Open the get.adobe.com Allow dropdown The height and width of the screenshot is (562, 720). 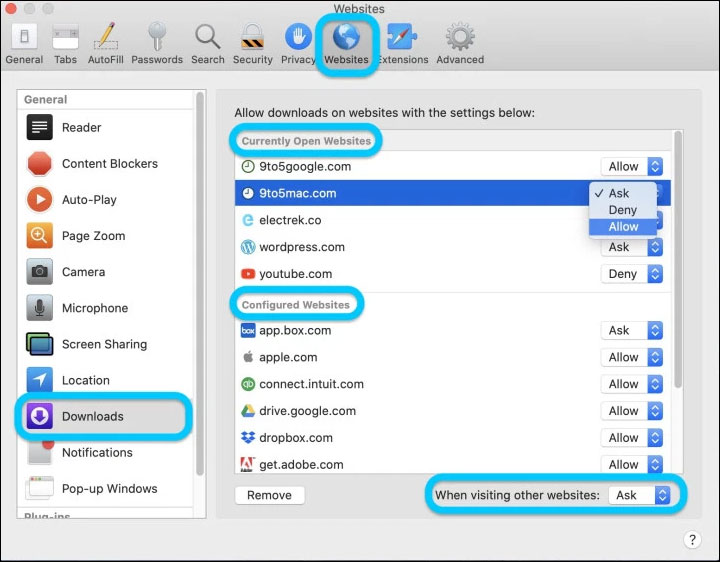pyautogui.click(x=632, y=465)
